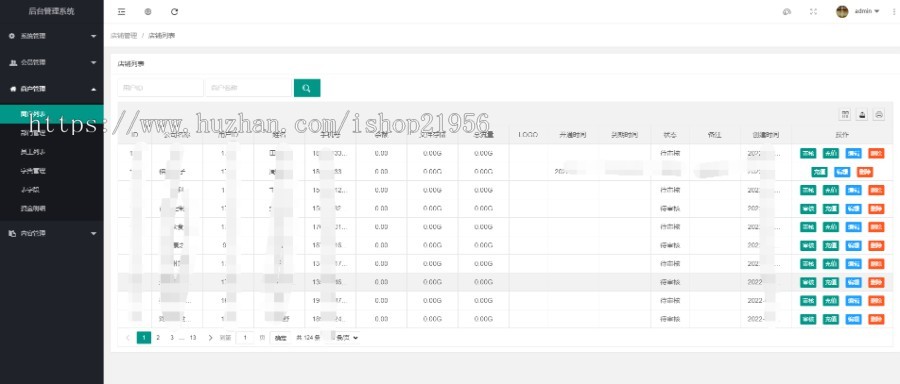Click the 手机号 column header

click(x=331, y=135)
